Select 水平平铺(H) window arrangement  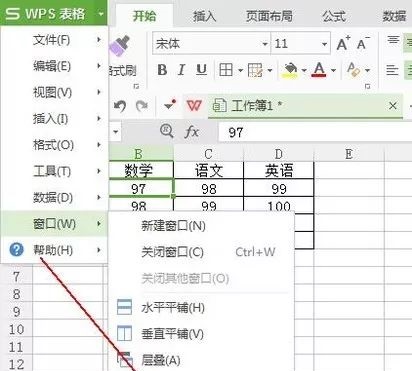click(x=173, y=308)
